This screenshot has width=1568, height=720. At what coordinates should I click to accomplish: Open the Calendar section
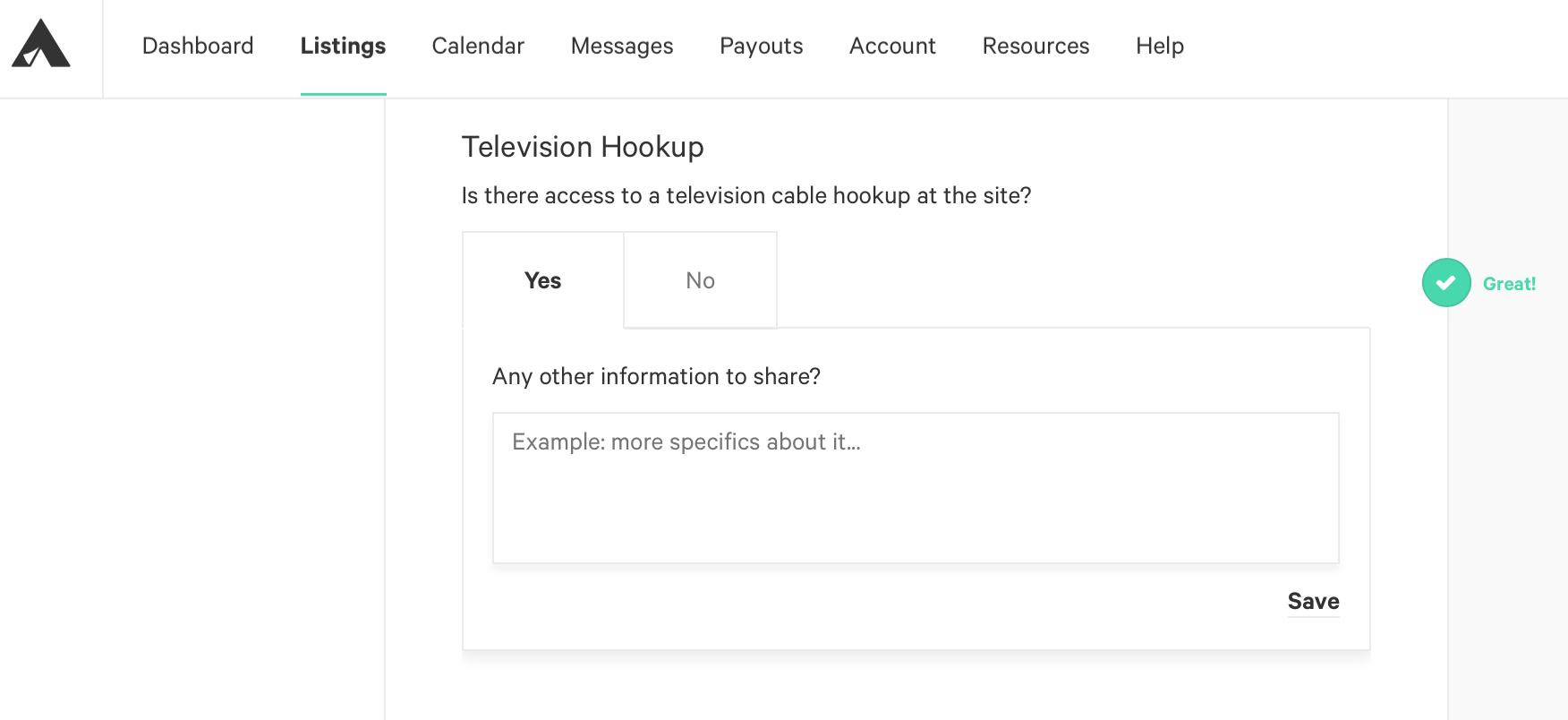coord(478,46)
